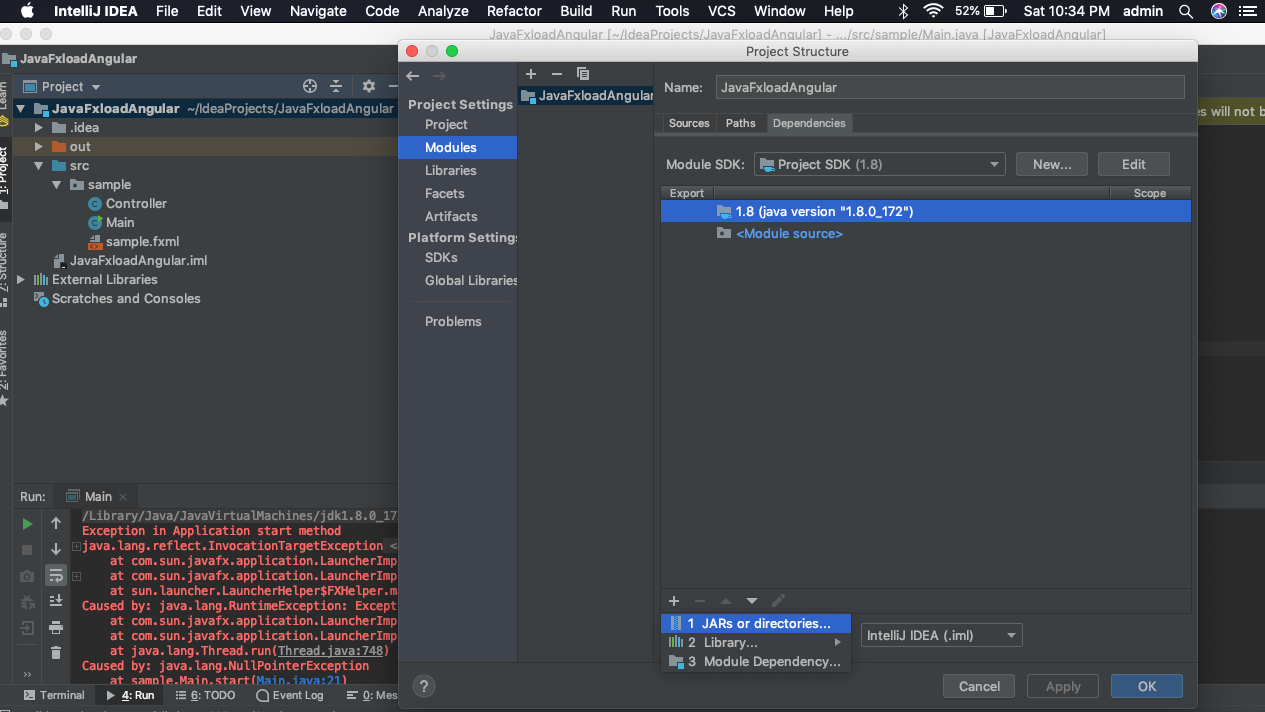The height and width of the screenshot is (712, 1265).
Task: Click the Edit SDK button
Action: [x=1133, y=164]
